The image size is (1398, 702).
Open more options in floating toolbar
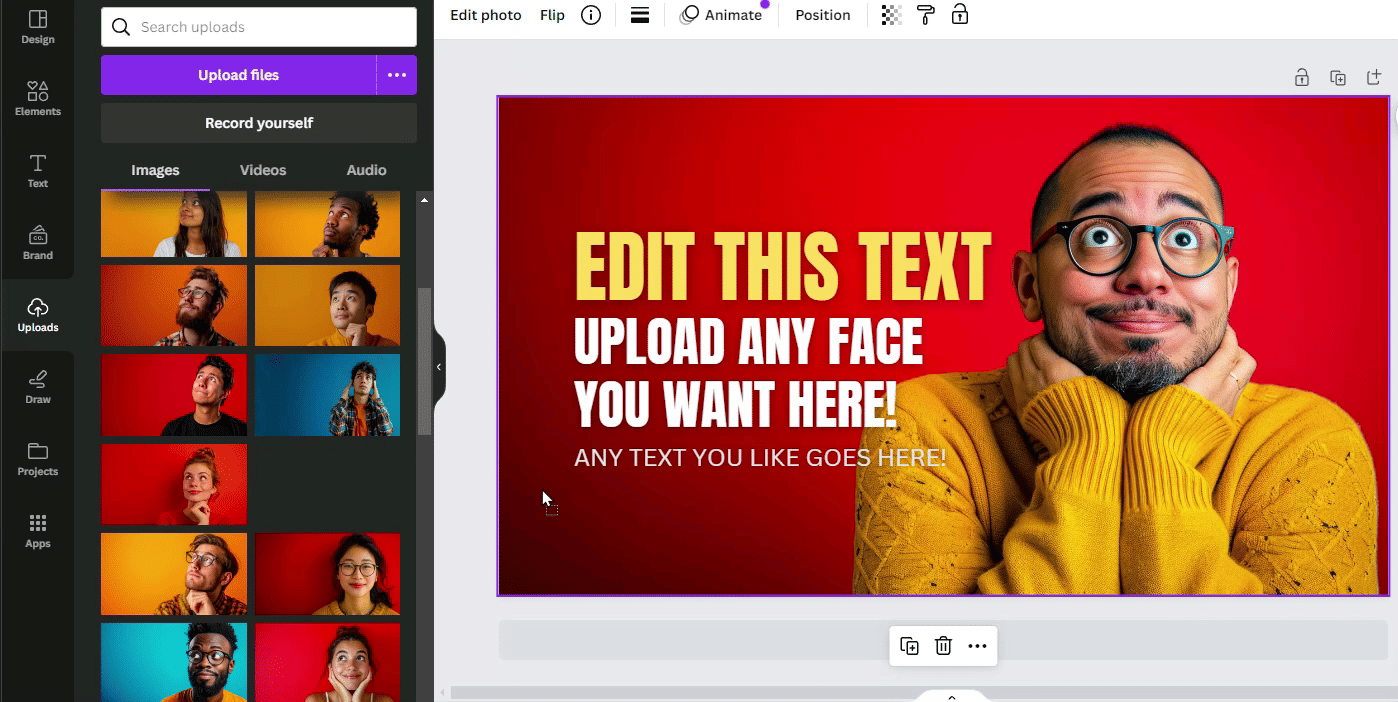tap(977, 646)
